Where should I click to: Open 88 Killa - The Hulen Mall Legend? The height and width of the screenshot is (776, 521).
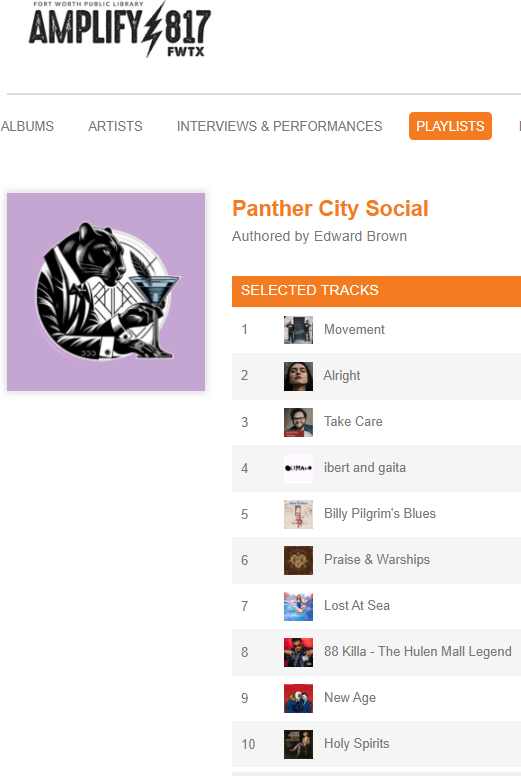click(418, 651)
